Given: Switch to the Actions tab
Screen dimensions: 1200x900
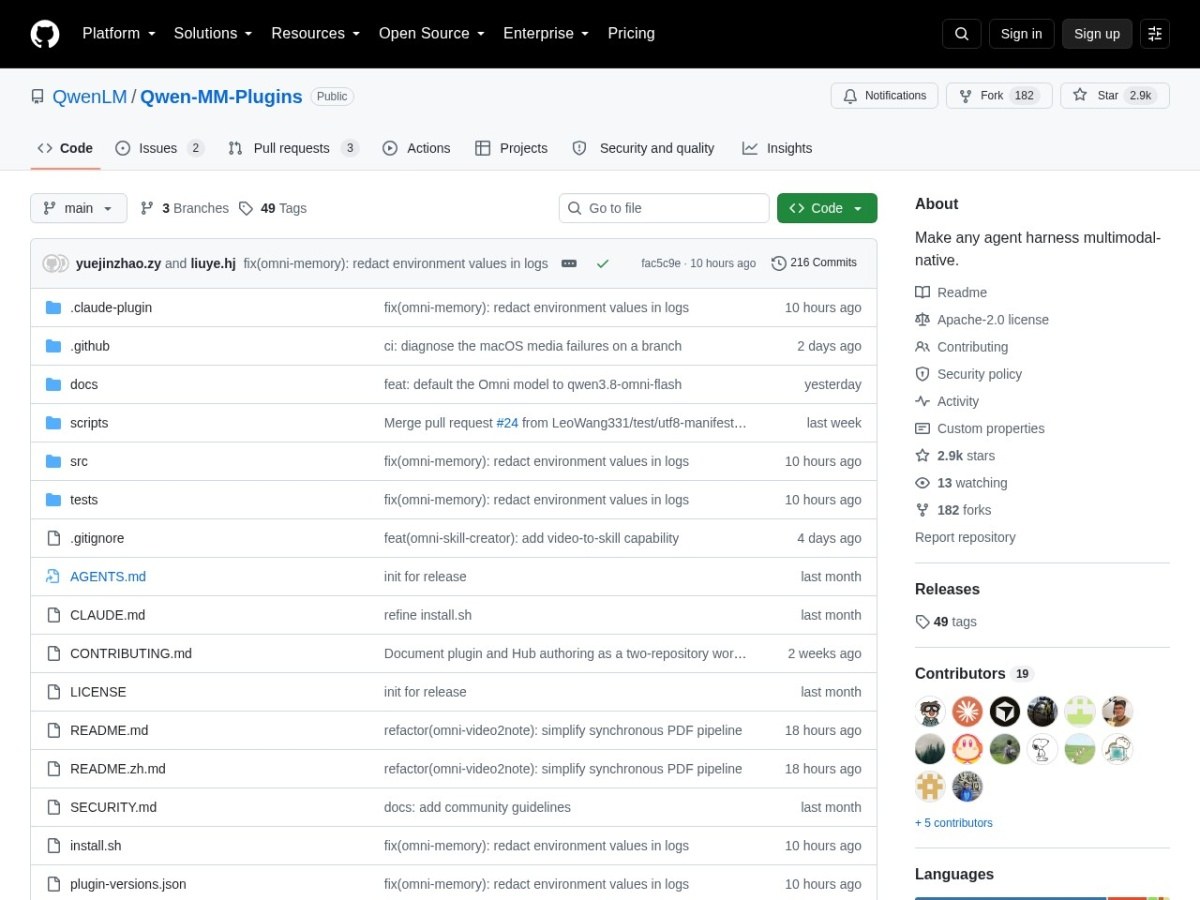Looking at the screenshot, I should (417, 148).
